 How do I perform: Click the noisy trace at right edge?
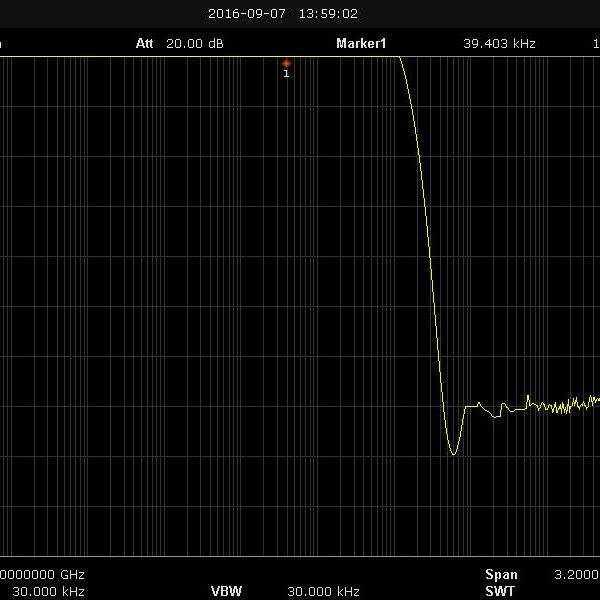pyautogui.click(x=590, y=402)
